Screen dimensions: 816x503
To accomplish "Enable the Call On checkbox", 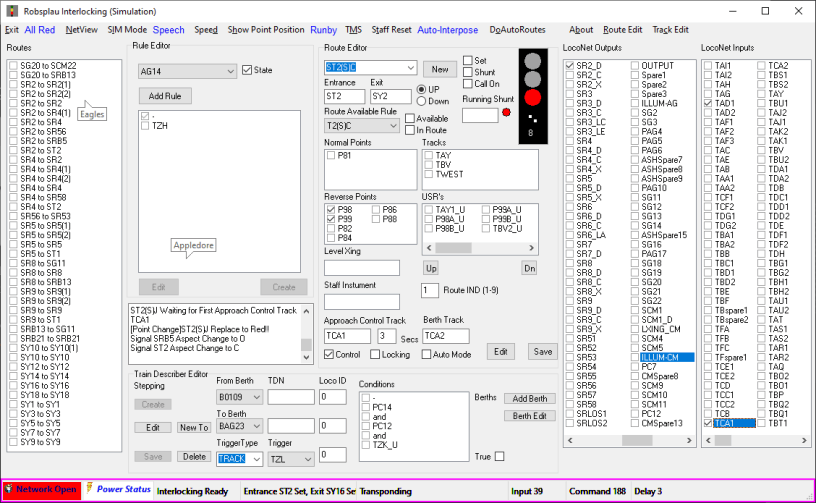I will pos(468,85).
